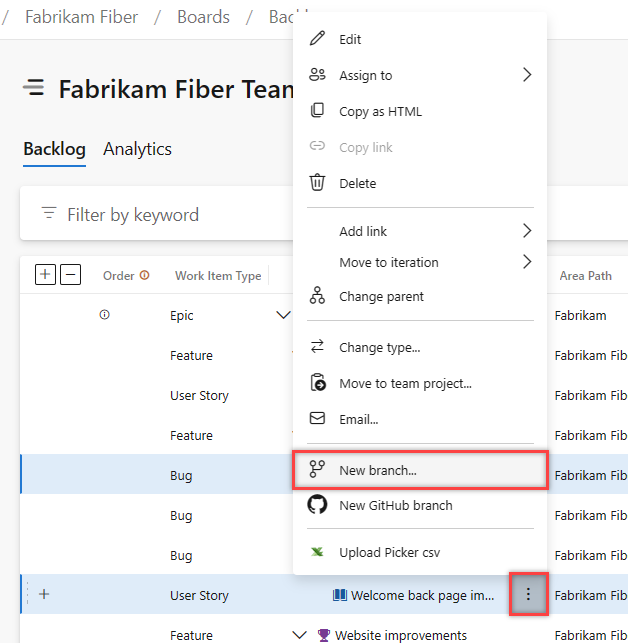
Task: Open Website improvements feature link
Action: (x=401, y=635)
